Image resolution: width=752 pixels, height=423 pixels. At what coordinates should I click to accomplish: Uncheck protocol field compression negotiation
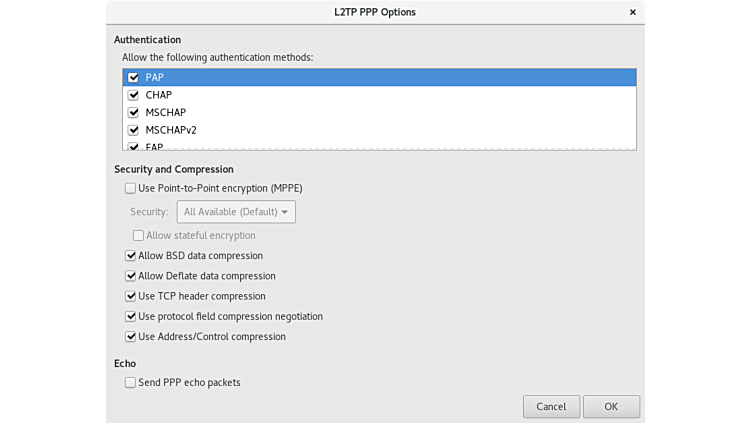click(130, 317)
